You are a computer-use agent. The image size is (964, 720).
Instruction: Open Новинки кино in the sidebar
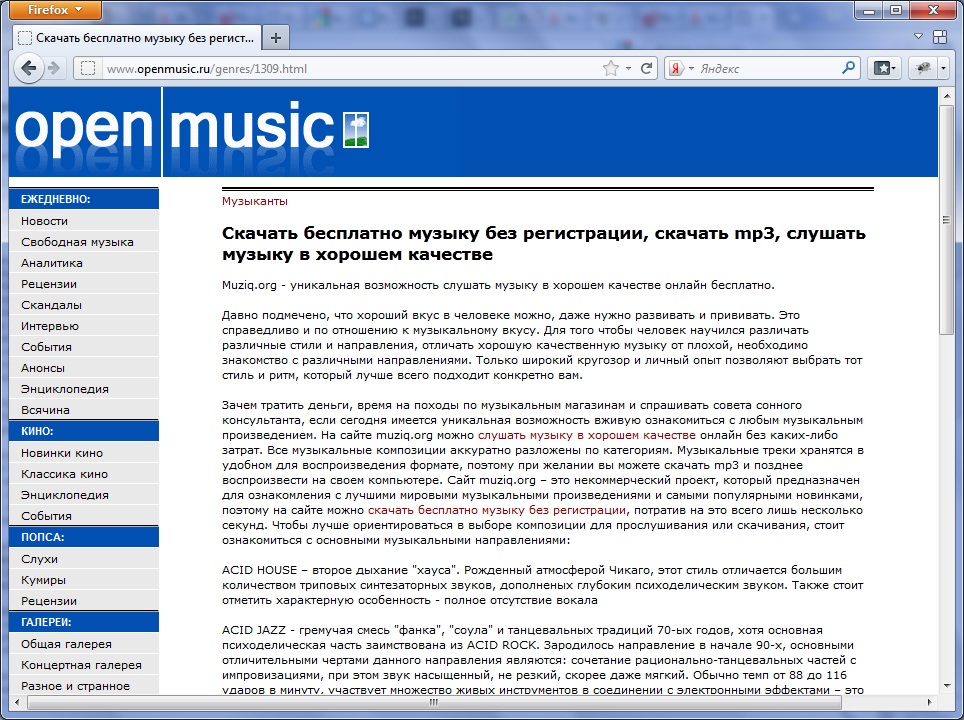click(84, 453)
